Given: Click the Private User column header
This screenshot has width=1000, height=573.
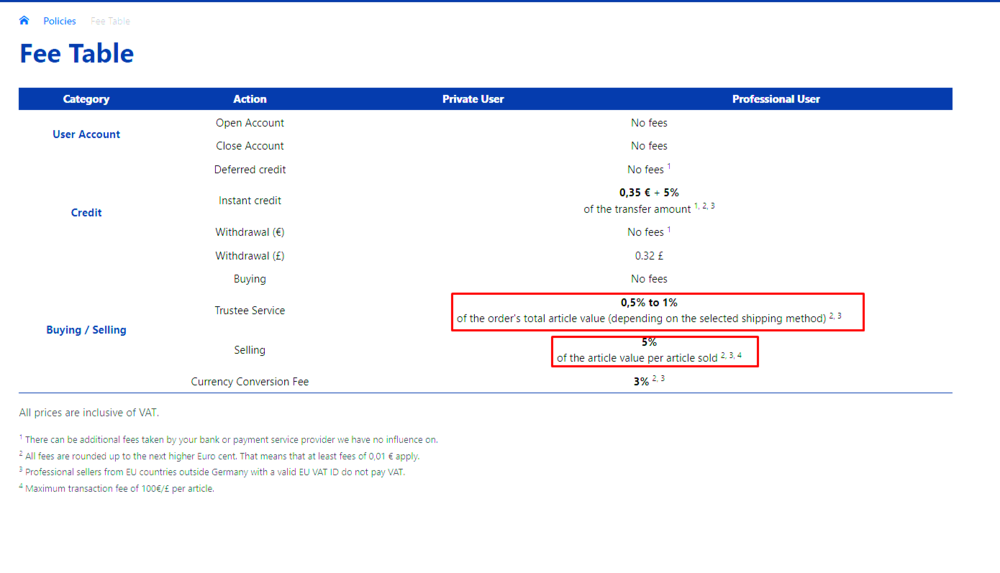Looking at the screenshot, I should [473, 99].
